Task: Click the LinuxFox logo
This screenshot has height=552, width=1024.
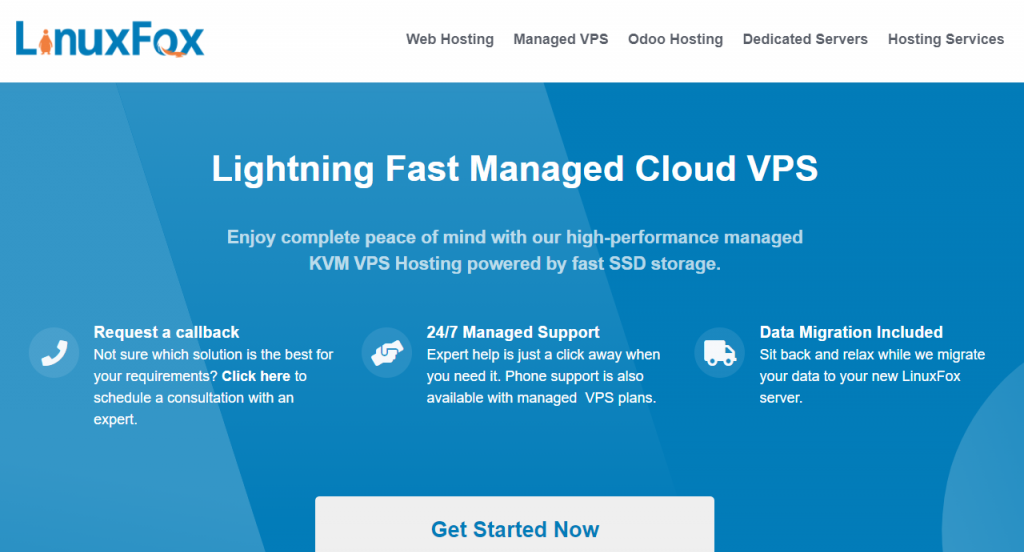Action: [x=110, y=39]
